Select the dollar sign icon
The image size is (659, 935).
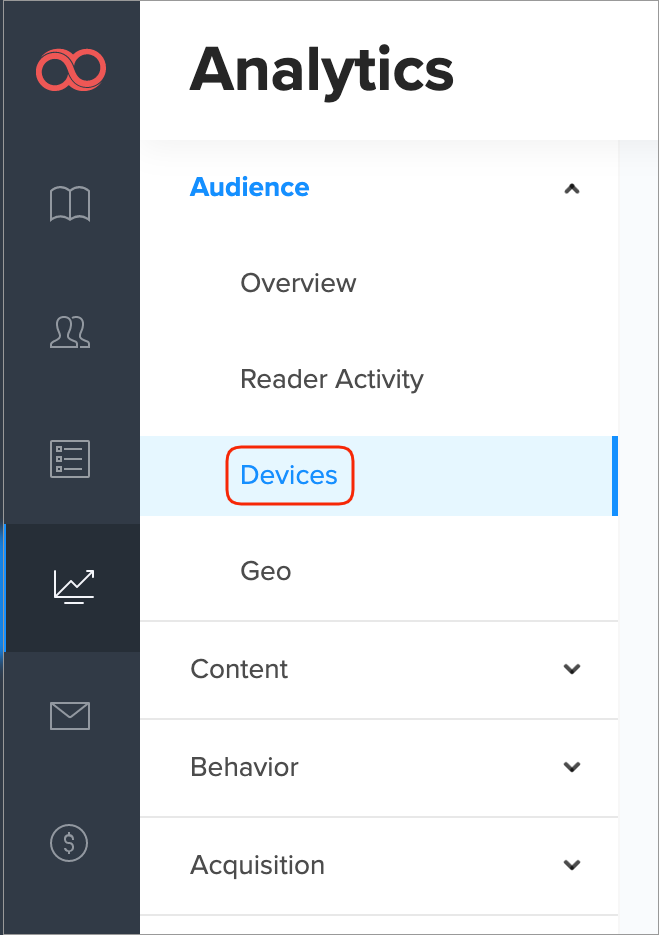click(x=70, y=843)
